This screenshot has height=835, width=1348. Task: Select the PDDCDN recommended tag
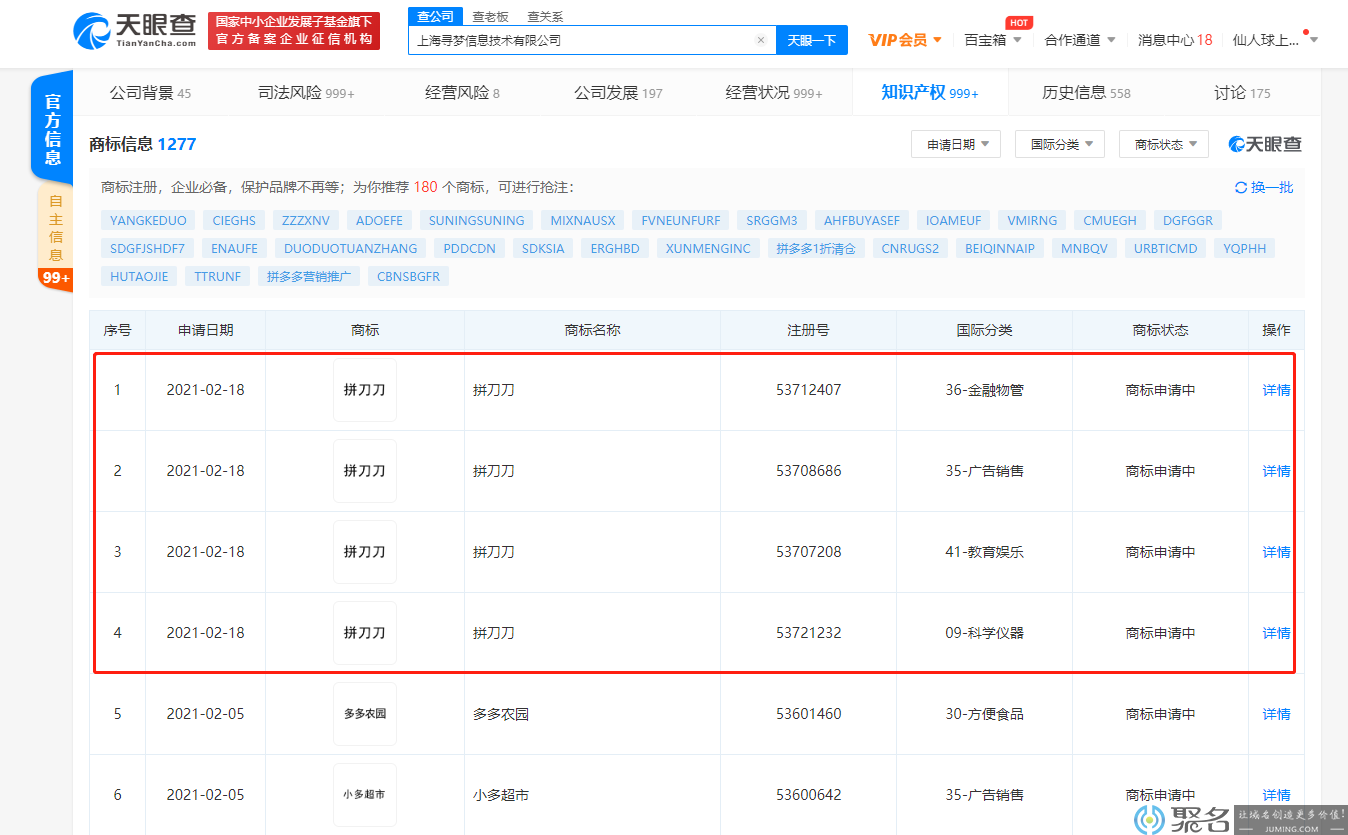pos(470,249)
